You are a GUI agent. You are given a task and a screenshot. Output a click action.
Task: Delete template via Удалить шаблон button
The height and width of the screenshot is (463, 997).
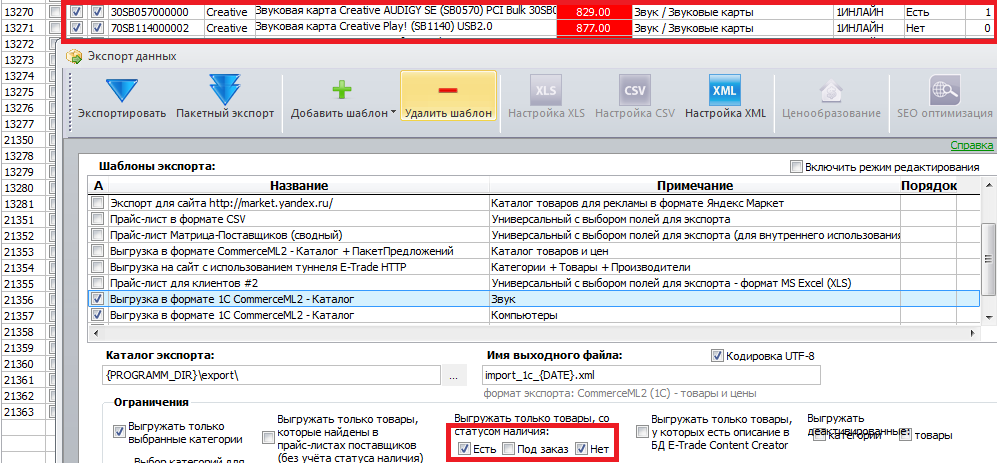(x=448, y=97)
